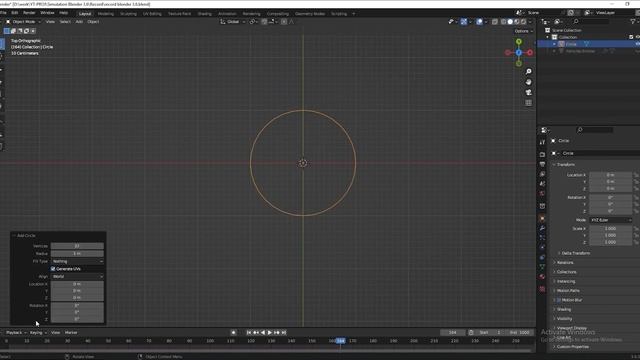Toggle proportional editing button in header
This screenshot has height=360, width=640.
[x=284, y=22]
